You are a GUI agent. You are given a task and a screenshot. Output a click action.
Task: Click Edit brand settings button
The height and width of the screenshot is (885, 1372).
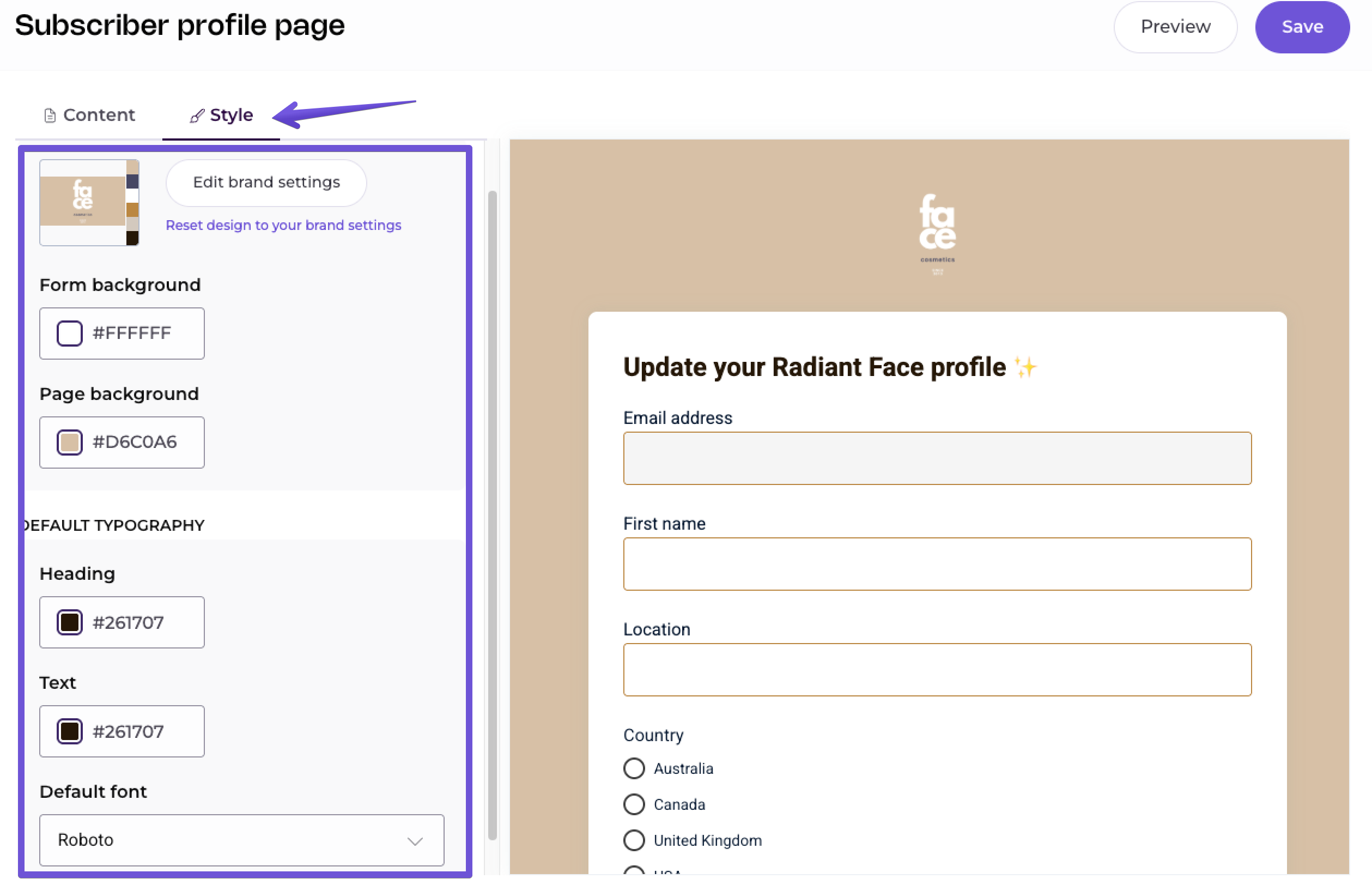click(x=266, y=183)
